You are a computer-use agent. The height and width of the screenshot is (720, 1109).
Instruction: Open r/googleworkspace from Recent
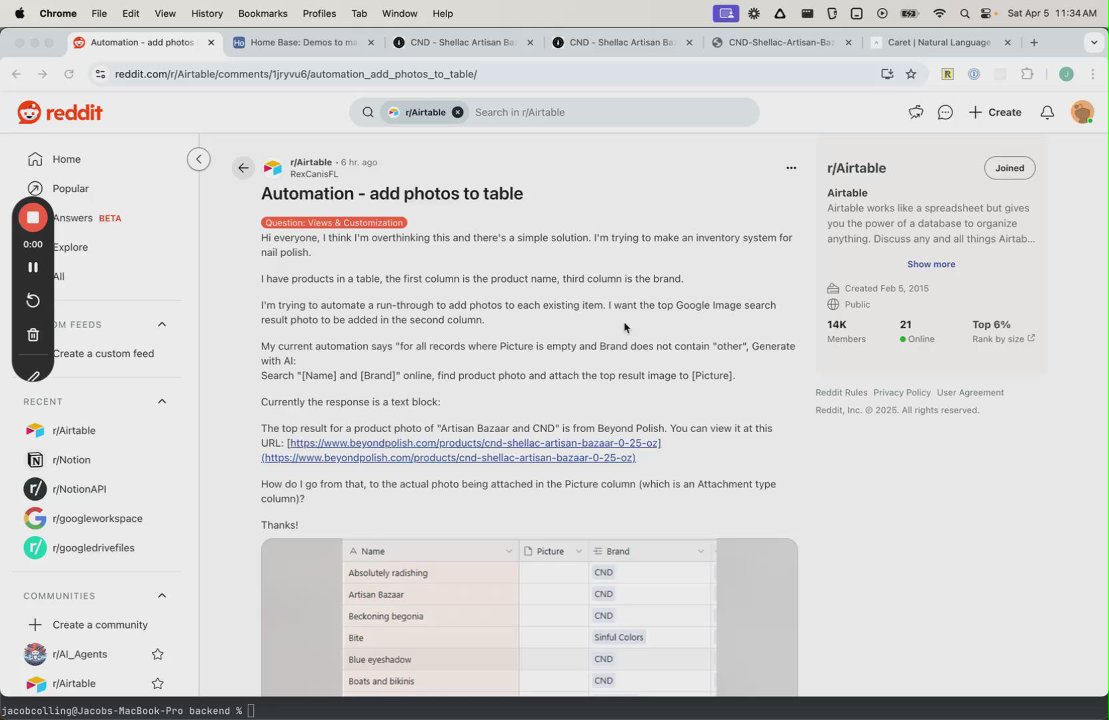(97, 518)
